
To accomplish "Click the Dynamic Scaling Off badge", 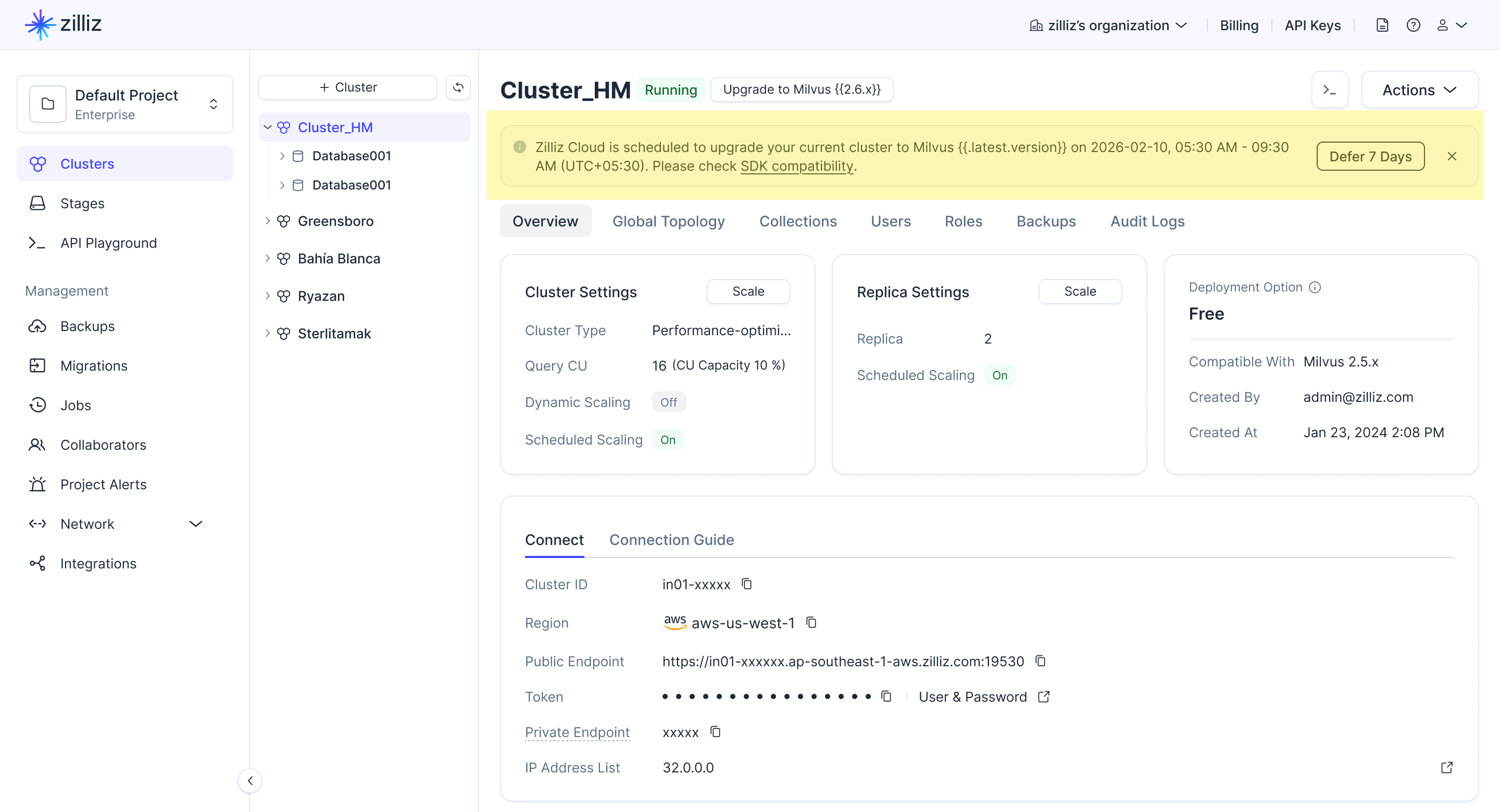I will pyautogui.click(x=668, y=402).
